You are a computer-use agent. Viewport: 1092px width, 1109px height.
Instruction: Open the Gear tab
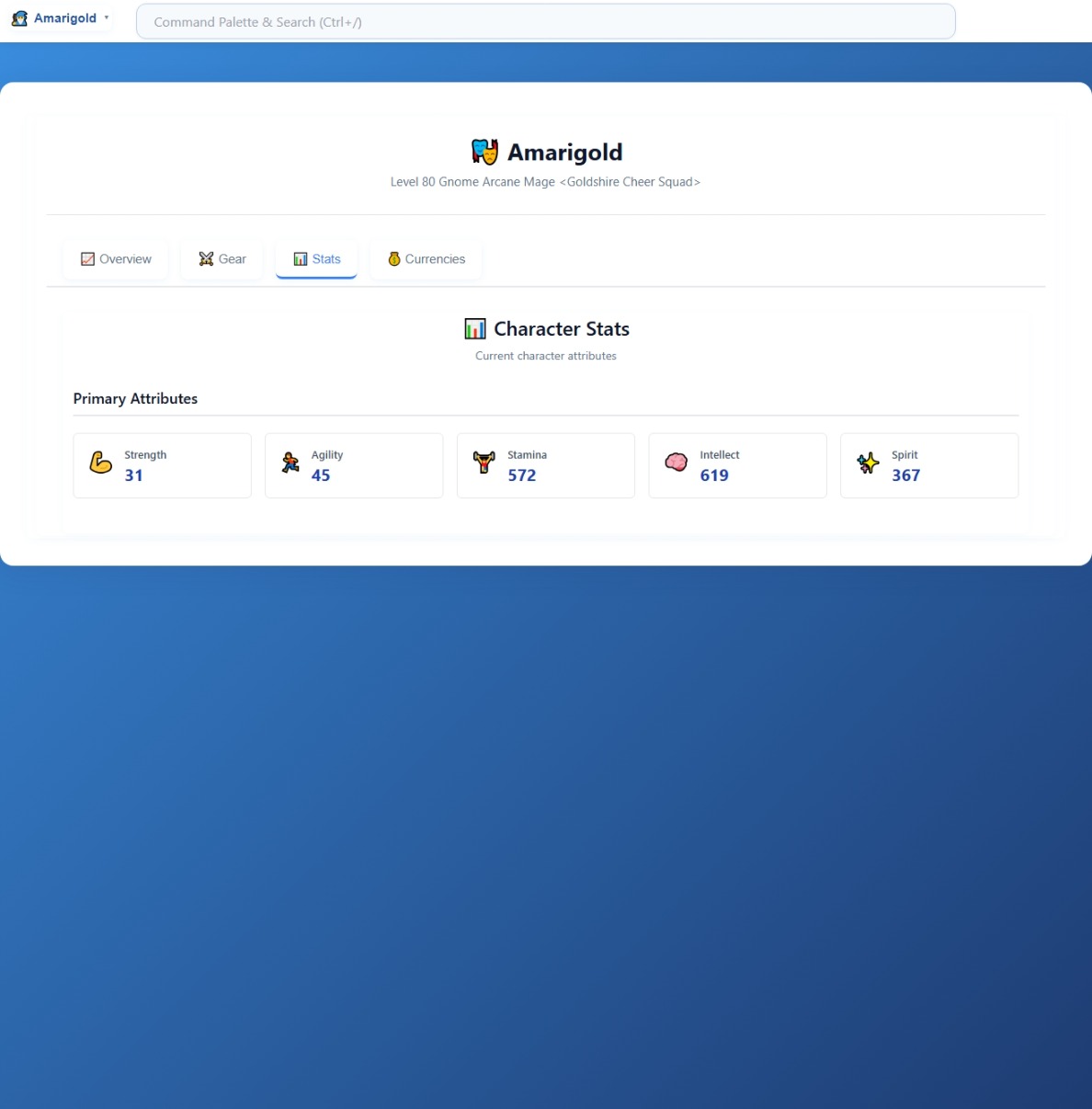(222, 259)
